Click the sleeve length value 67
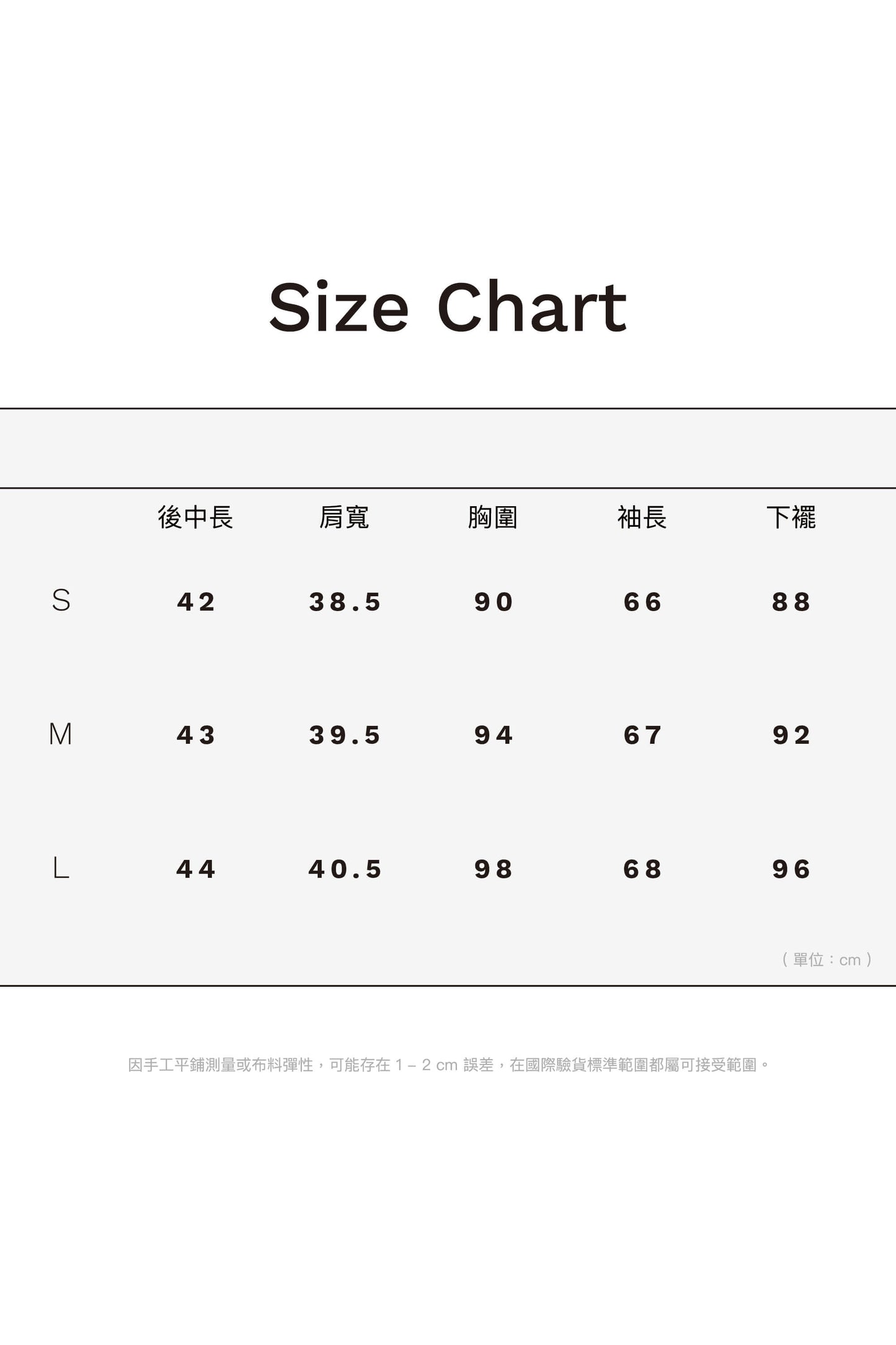Viewport: 896px width, 1345px height. tap(643, 735)
